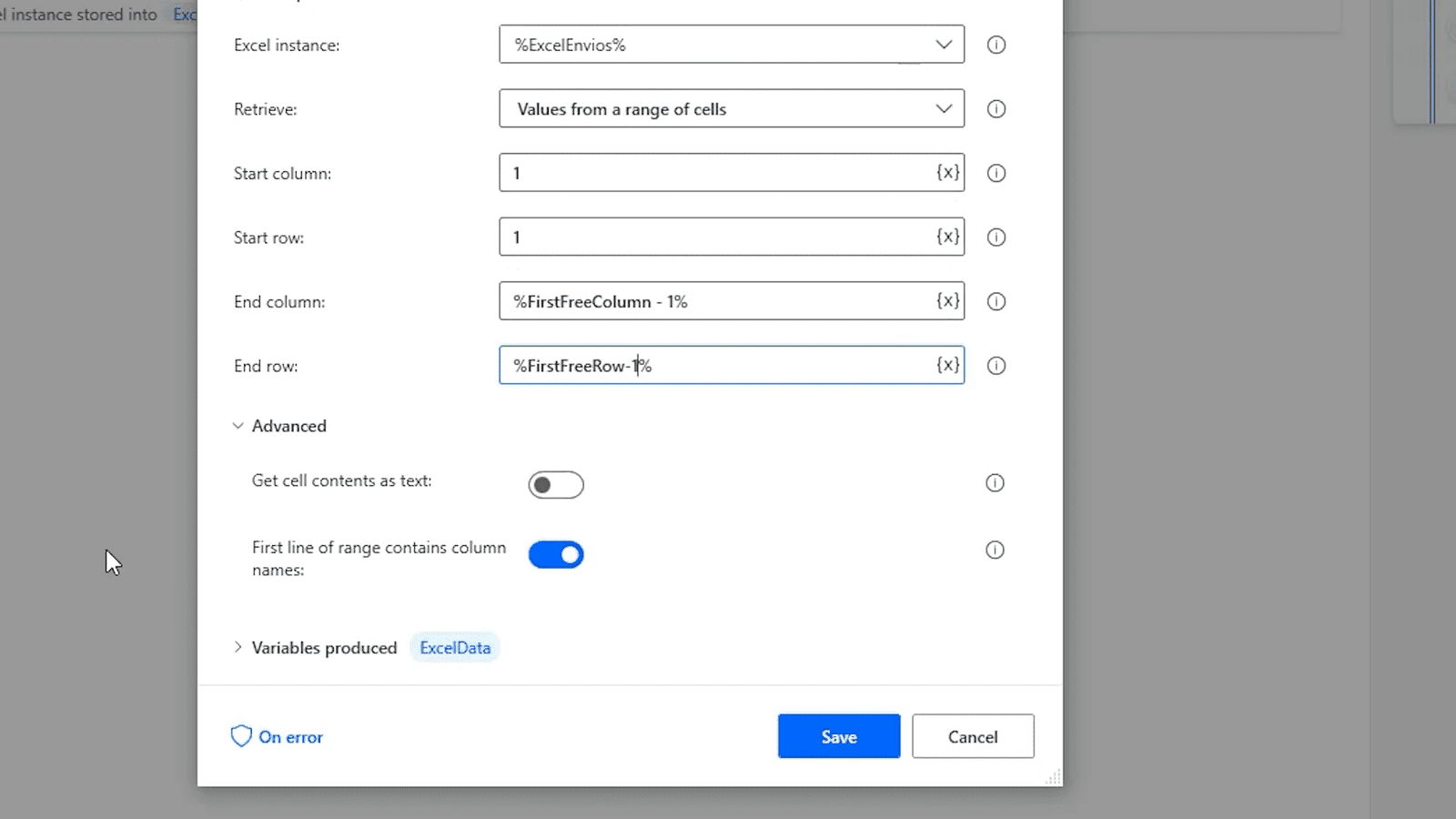Click the On error shield icon
The image size is (1456, 819).
coord(240,736)
